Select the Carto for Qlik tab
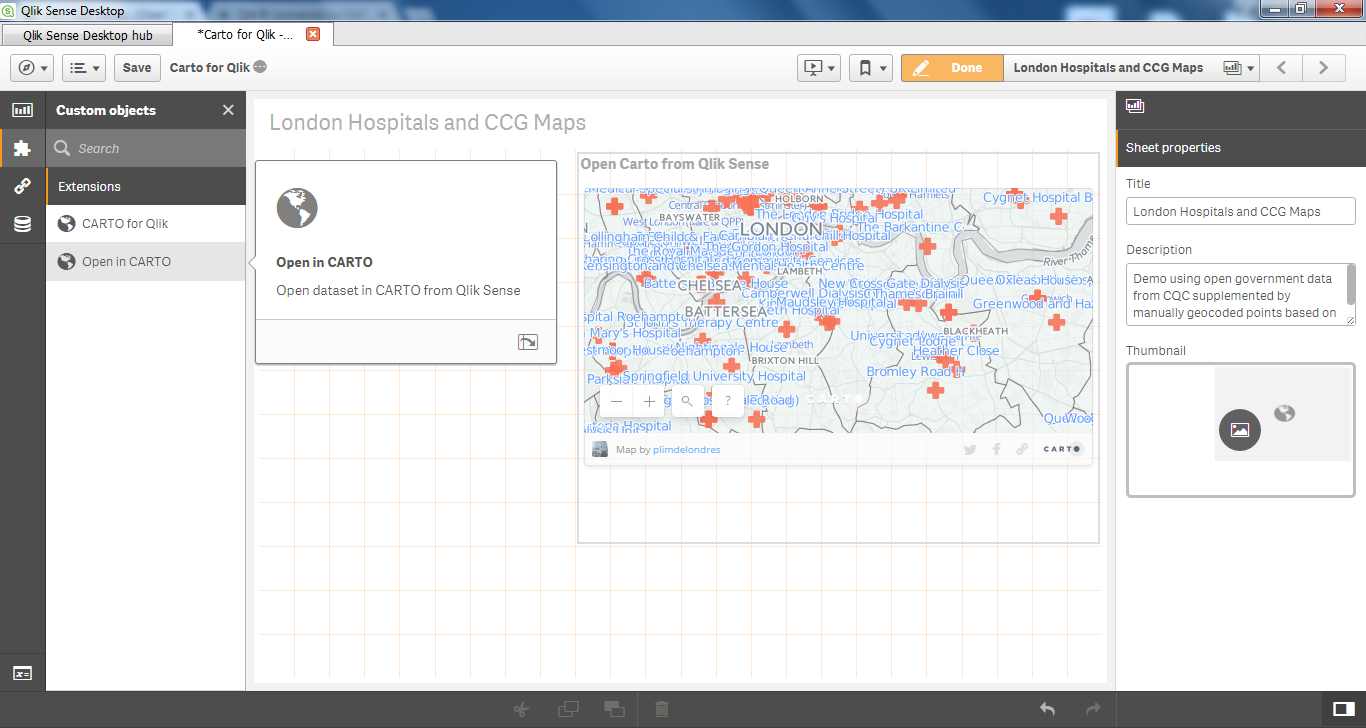The height and width of the screenshot is (728, 1366). click(246, 34)
